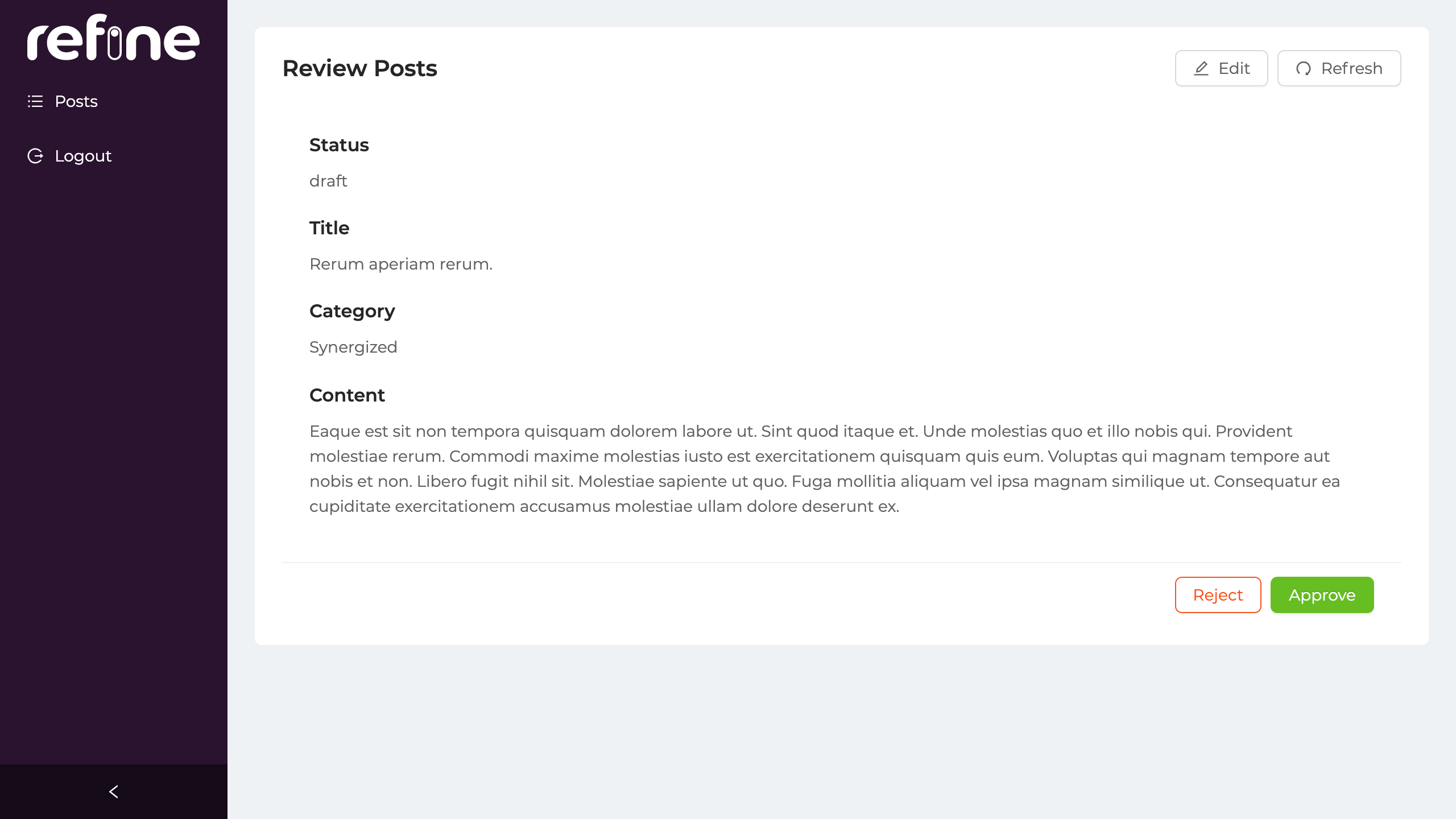This screenshot has width=1456, height=819.
Task: Approve the draft post
Action: click(1322, 594)
